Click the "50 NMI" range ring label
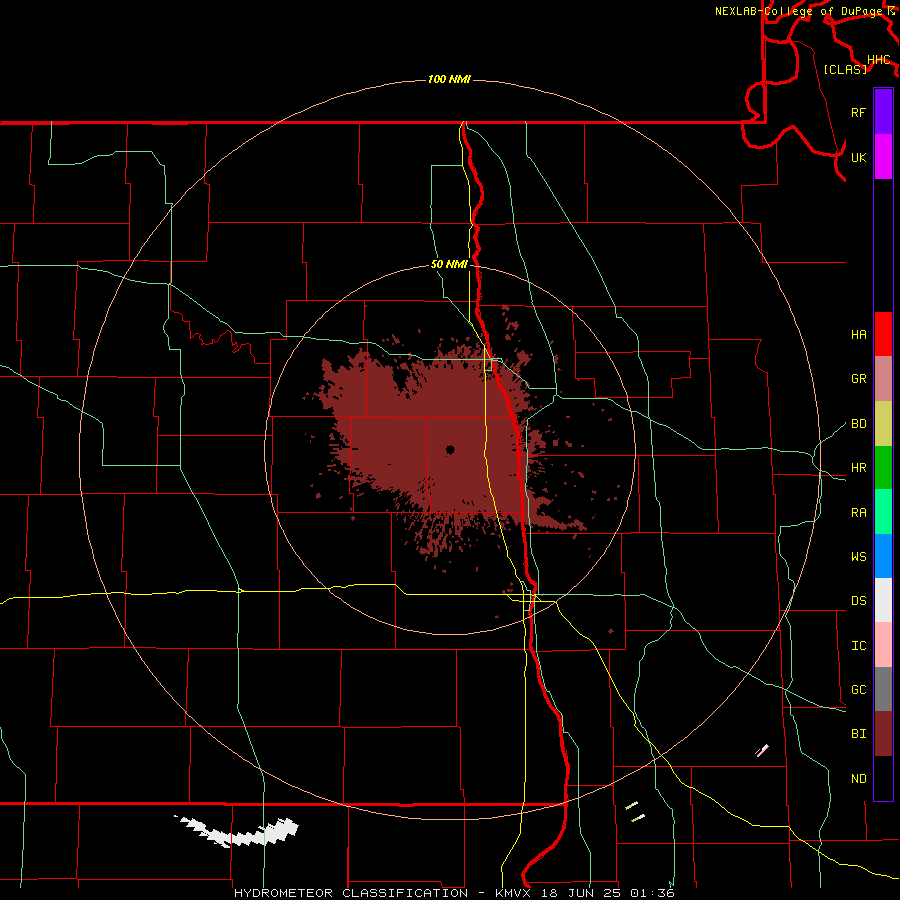This screenshot has width=900, height=900. 449,264
